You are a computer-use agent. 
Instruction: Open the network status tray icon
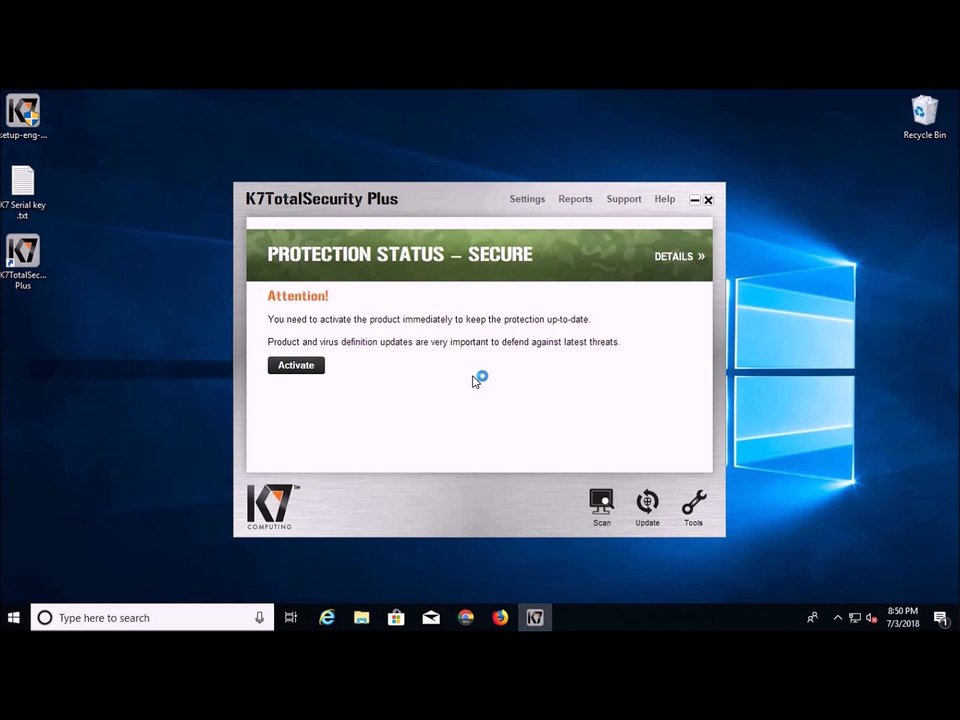[855, 618]
